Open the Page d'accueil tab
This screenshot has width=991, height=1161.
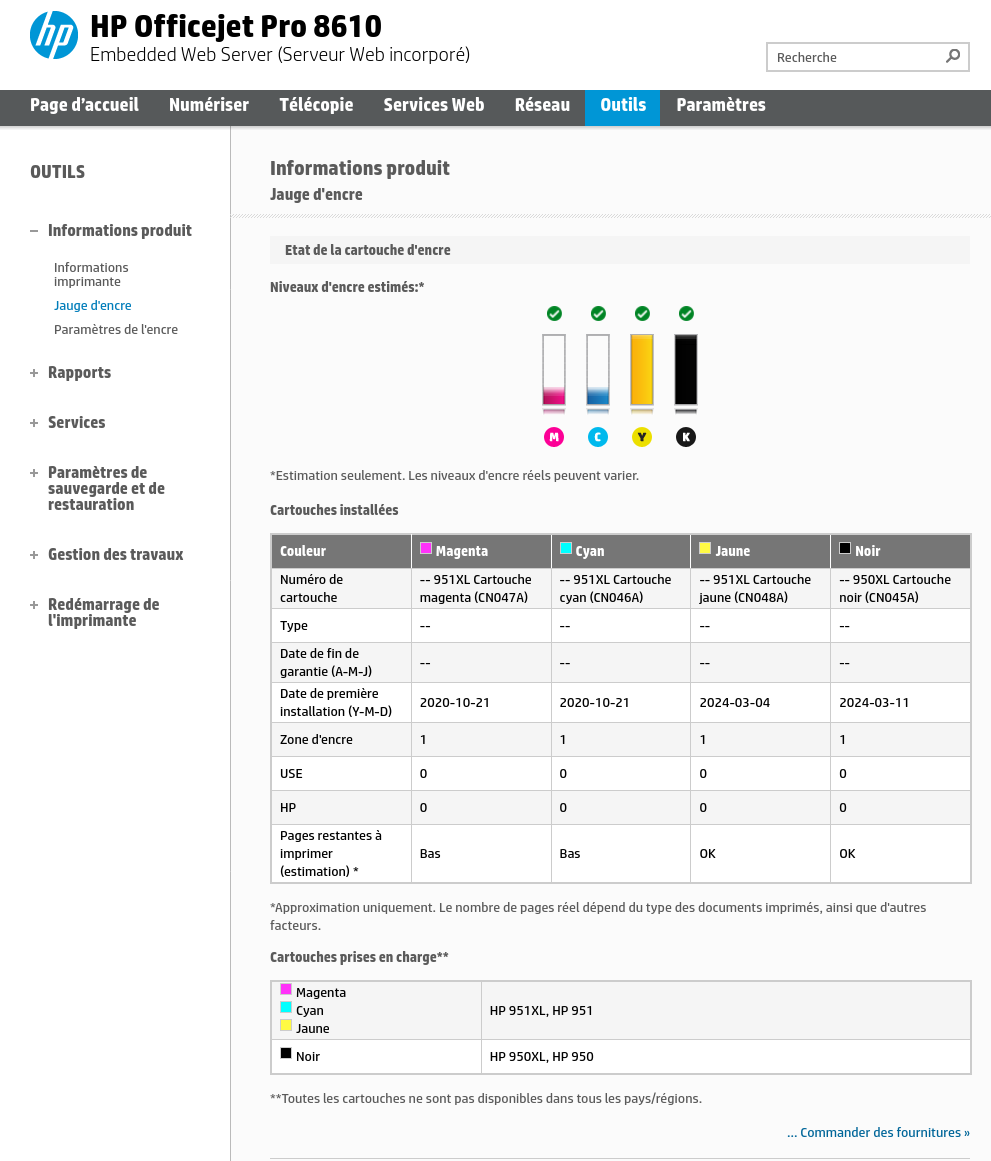(84, 105)
